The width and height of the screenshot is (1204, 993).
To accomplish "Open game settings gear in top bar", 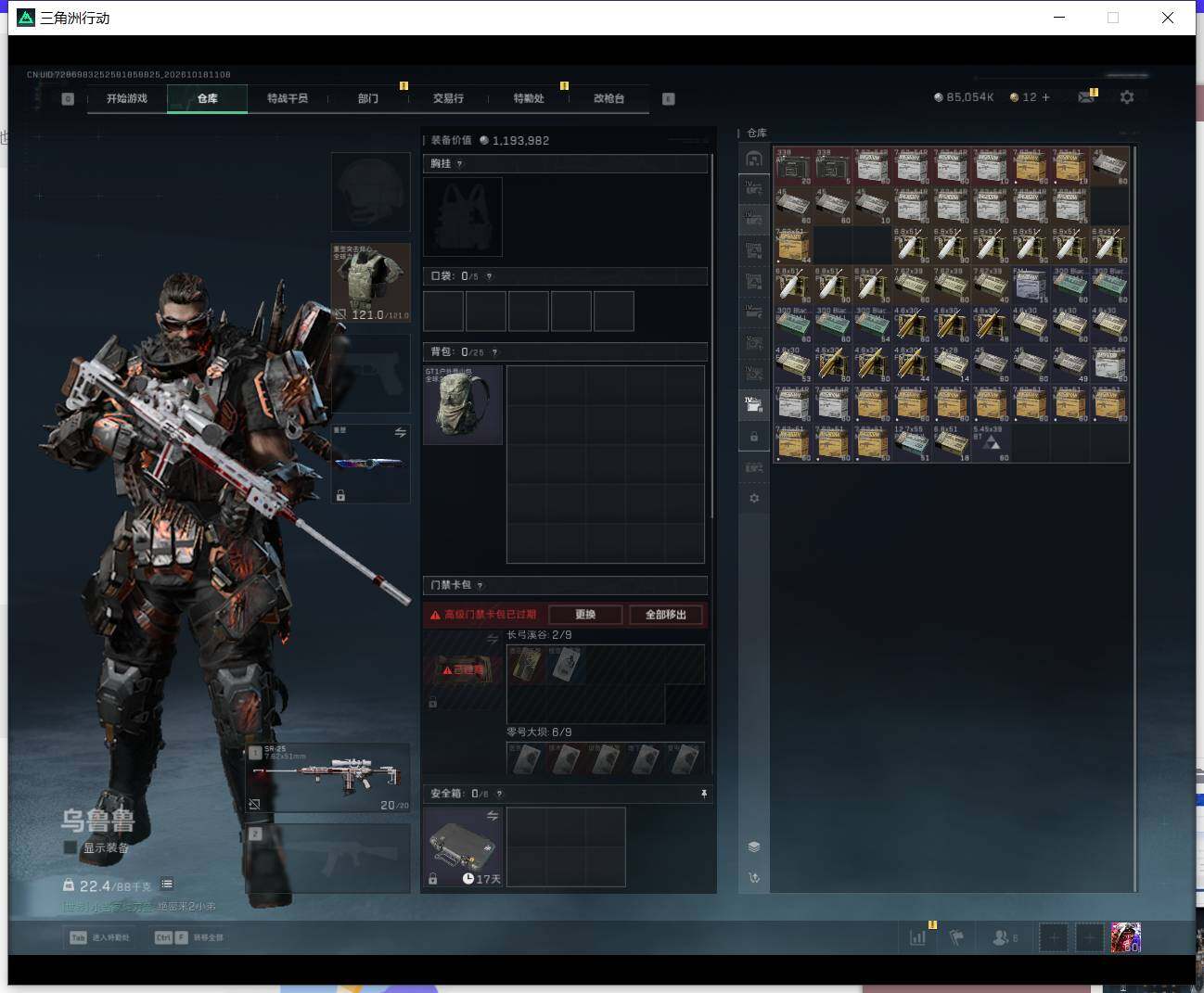I will click(1127, 97).
